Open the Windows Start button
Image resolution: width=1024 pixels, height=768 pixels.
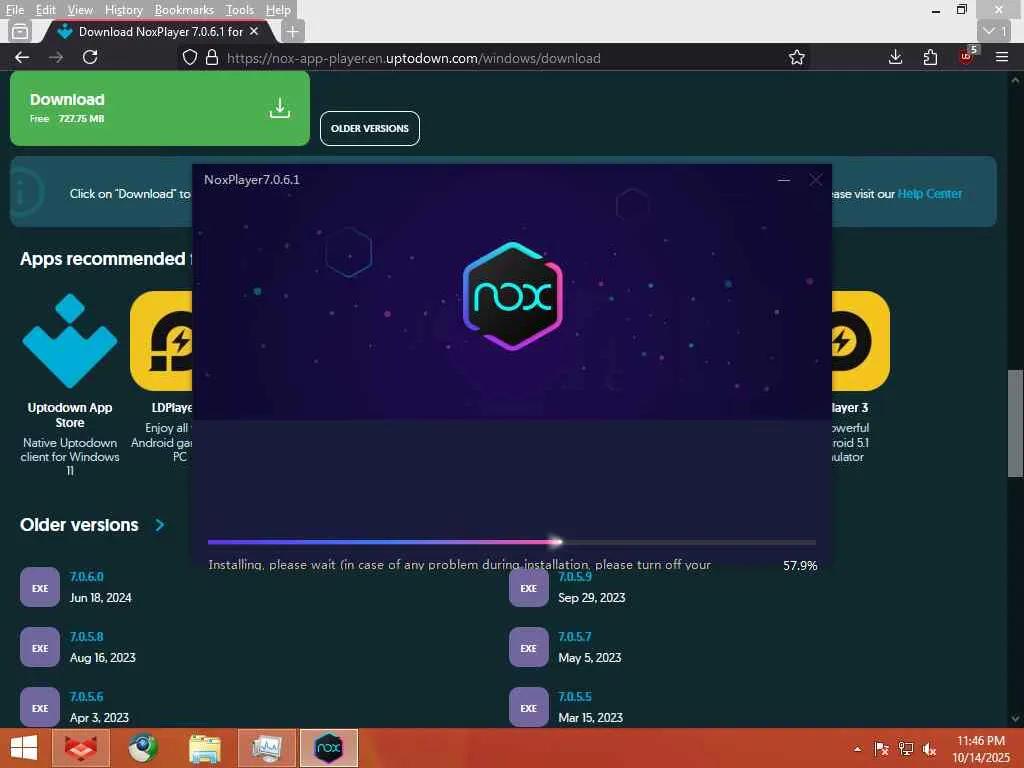tap(24, 748)
